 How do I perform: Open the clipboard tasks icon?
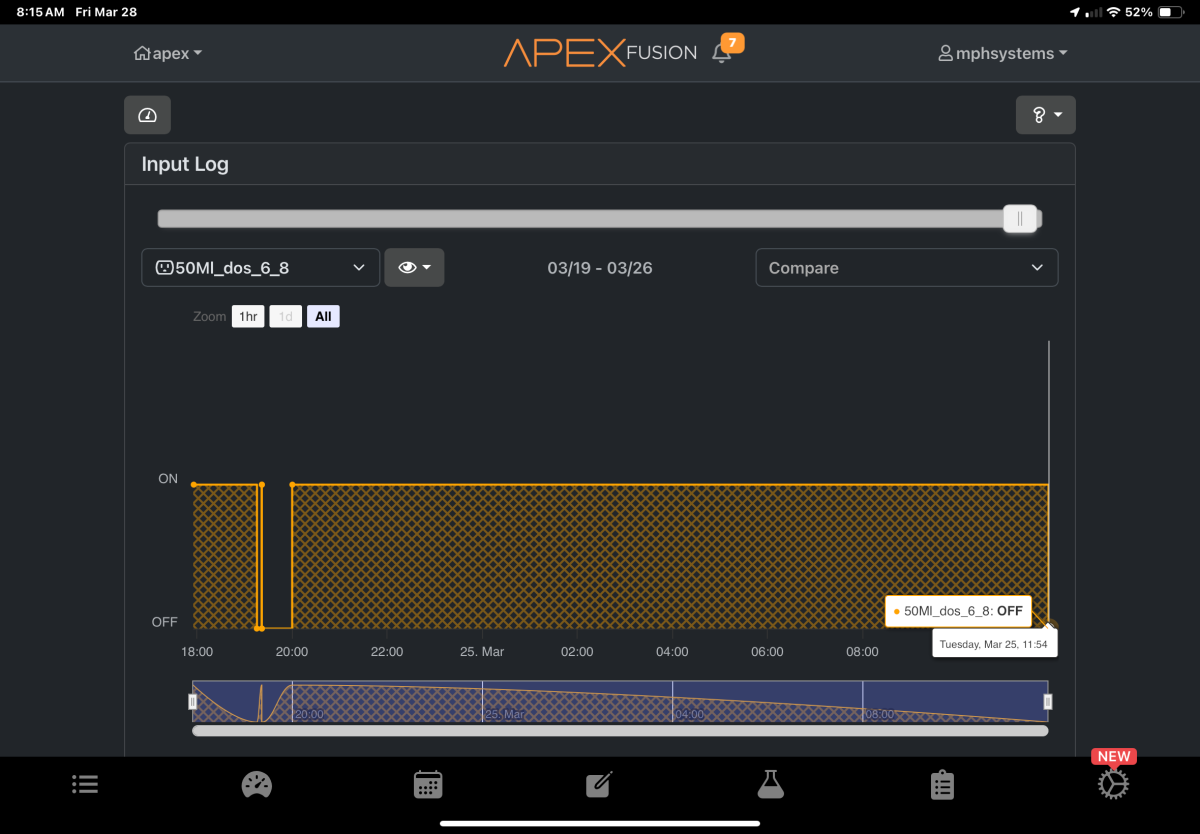pyautogui.click(x=942, y=785)
